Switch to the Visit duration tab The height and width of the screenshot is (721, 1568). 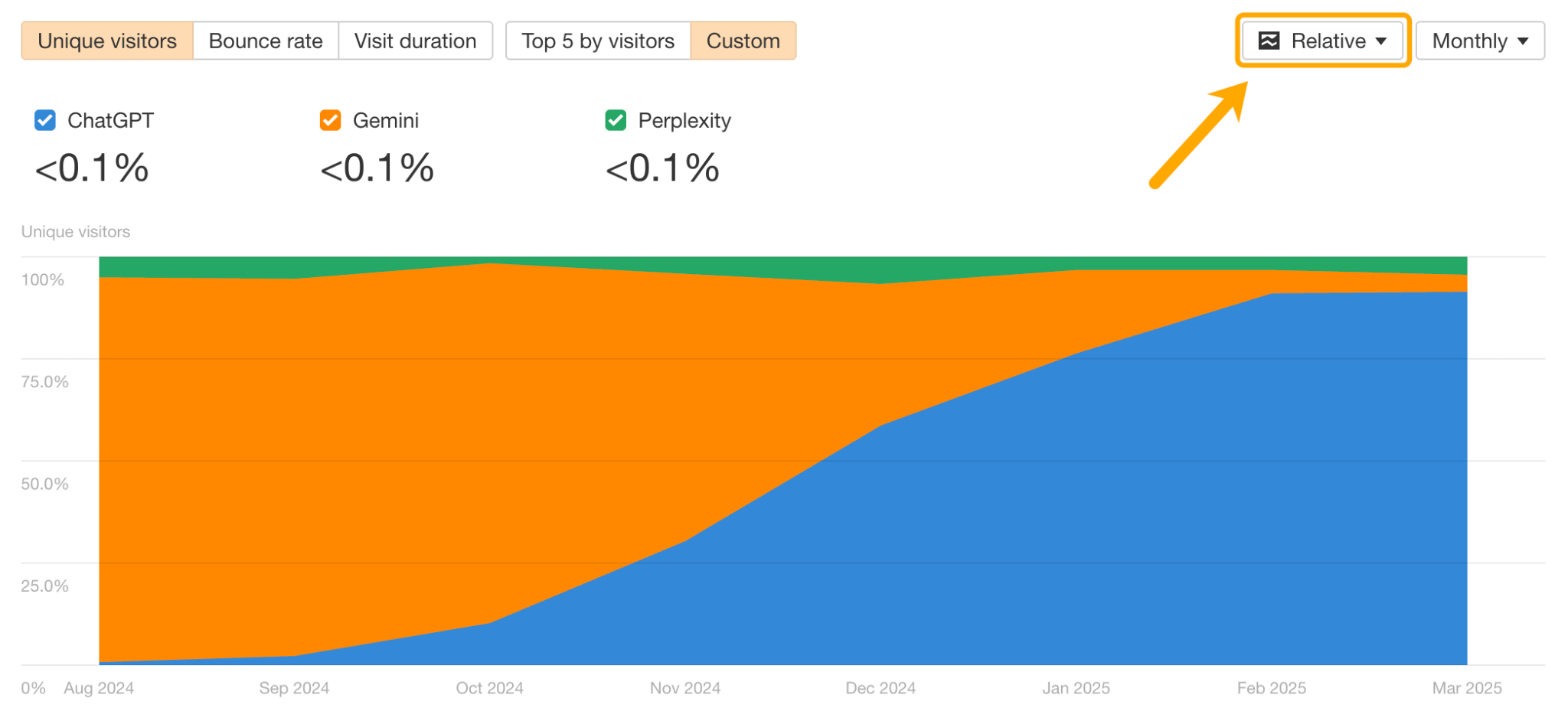click(416, 41)
